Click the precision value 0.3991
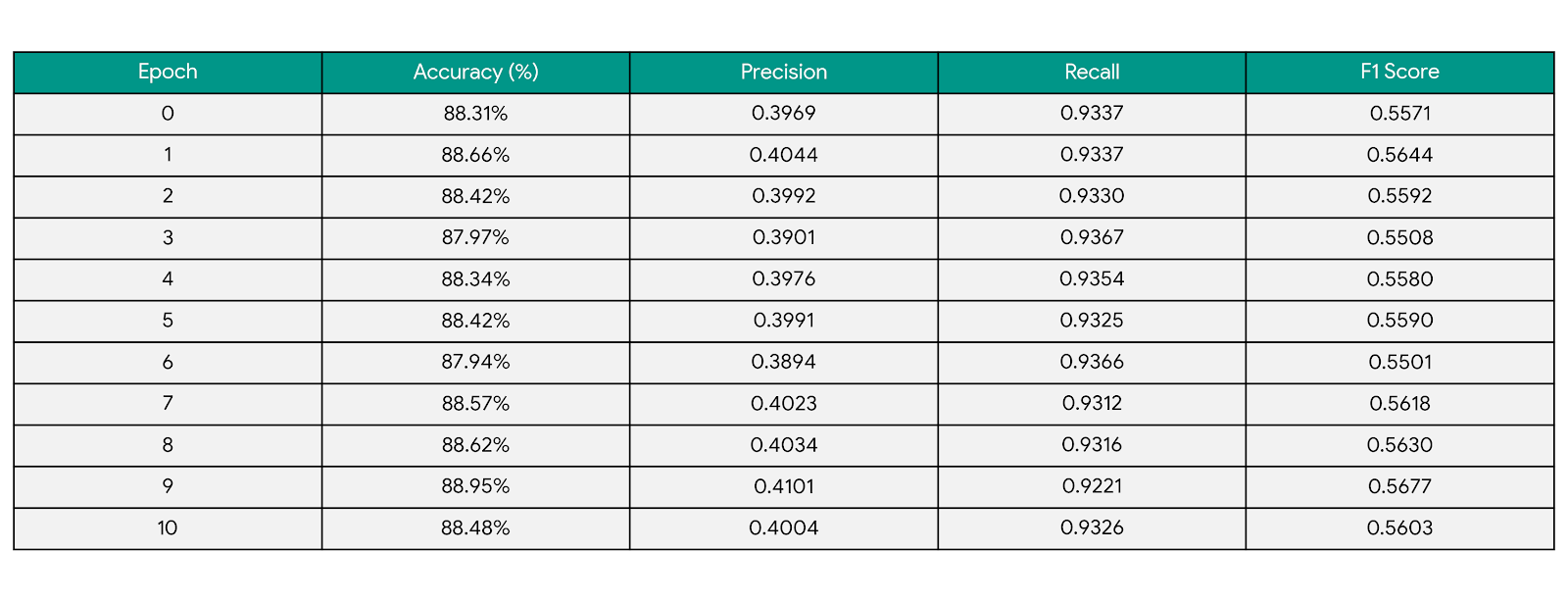This screenshot has height=602, width=1568. [x=783, y=321]
